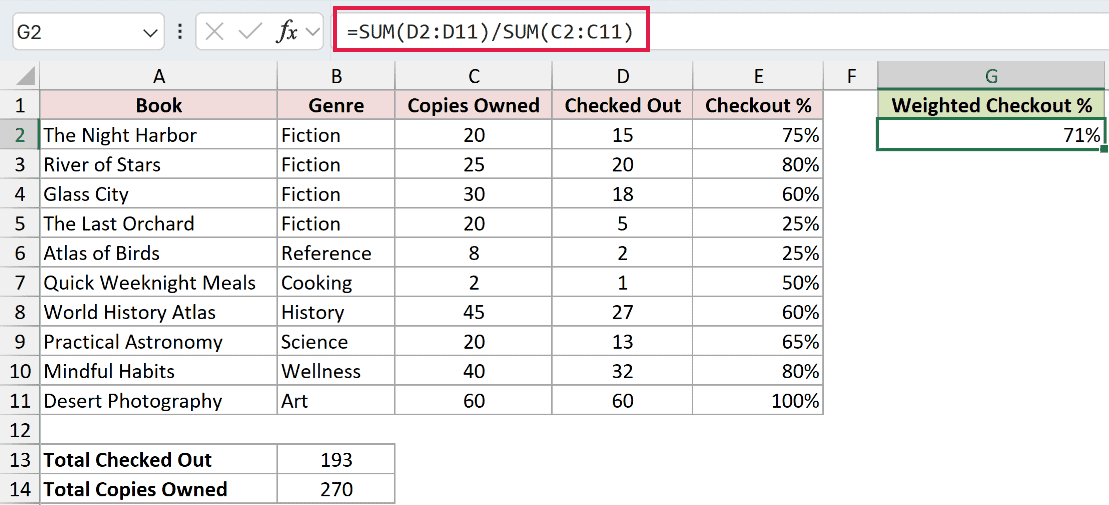The image size is (1109, 505).
Task: Click Practical Astronomy cell
Action: pyautogui.click(x=158, y=342)
